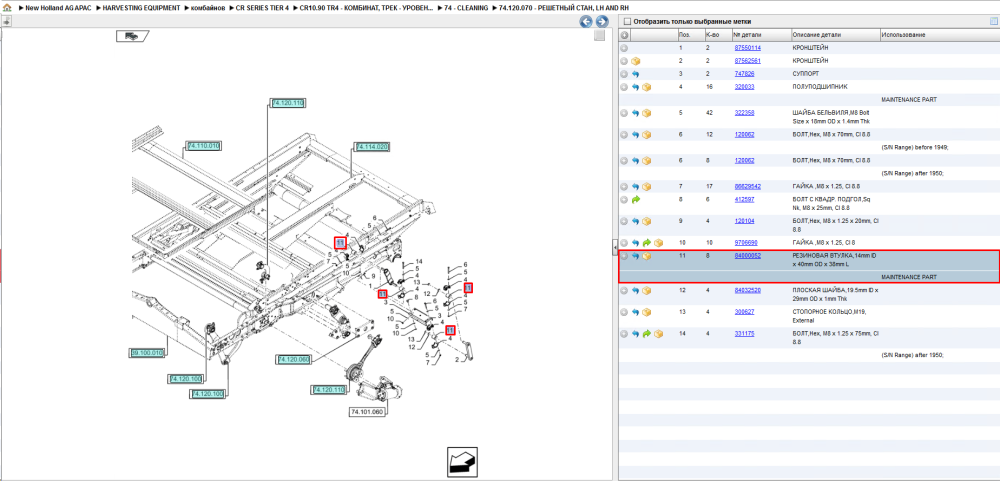The image size is (1000, 481).
Task: Open breadcrumb 'комбайнов'
Action: pos(207,8)
